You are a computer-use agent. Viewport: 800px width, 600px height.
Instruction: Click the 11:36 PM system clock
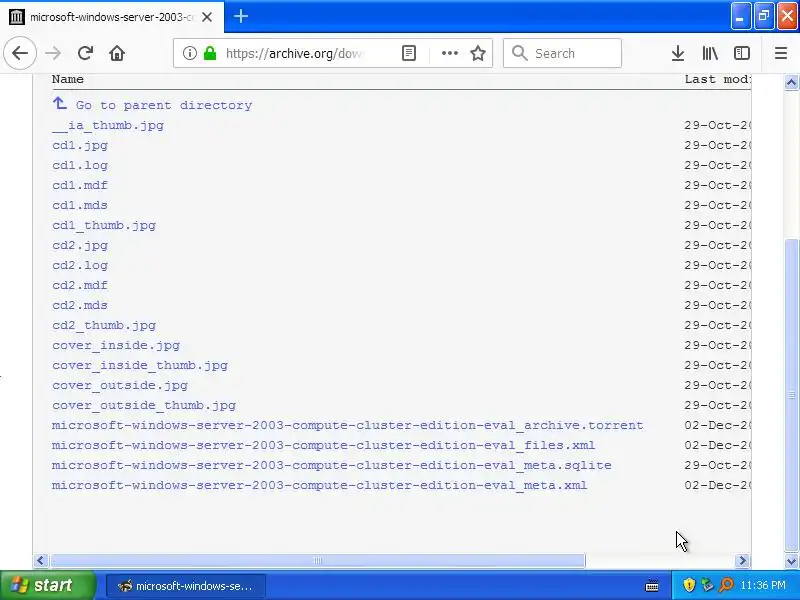[x=763, y=585]
